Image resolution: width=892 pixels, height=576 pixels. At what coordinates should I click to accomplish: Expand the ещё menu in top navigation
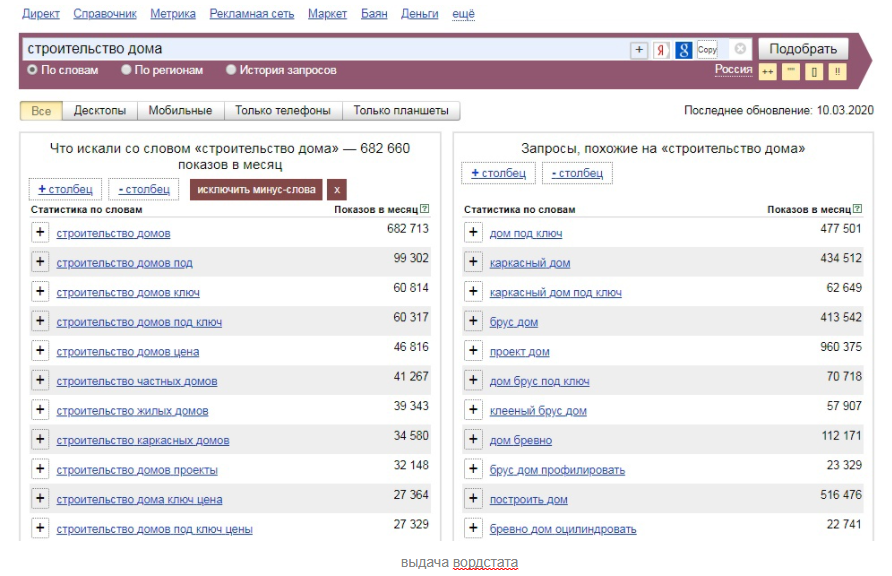463,14
